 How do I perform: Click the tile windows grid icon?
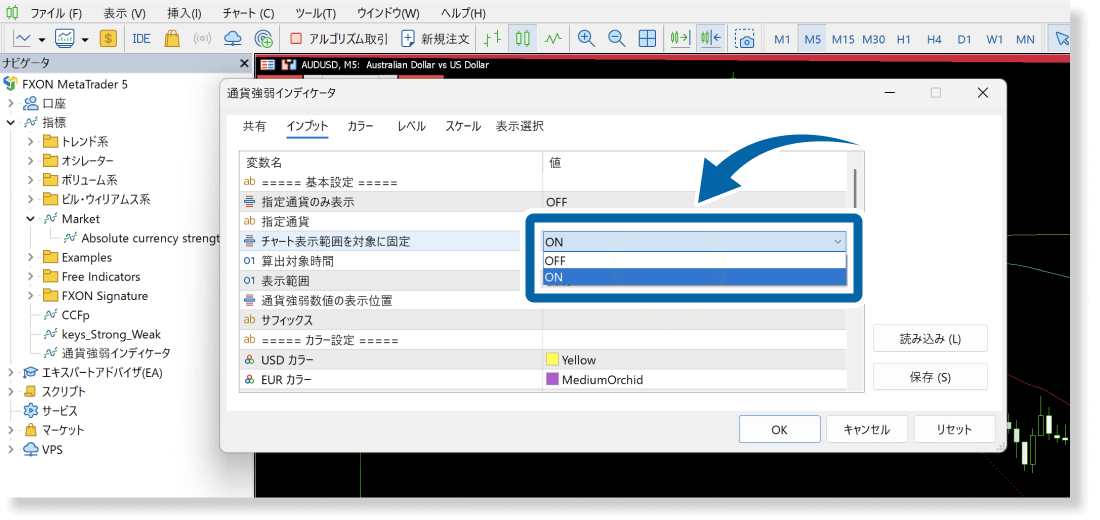tap(648, 39)
